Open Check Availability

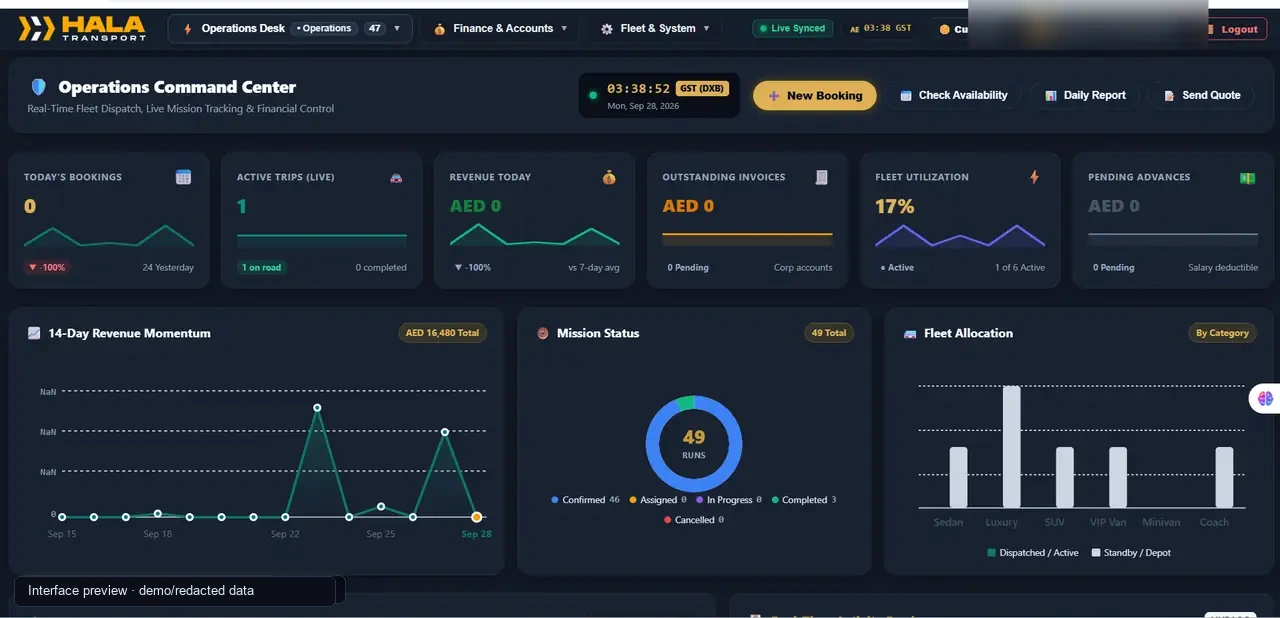[x=954, y=96]
